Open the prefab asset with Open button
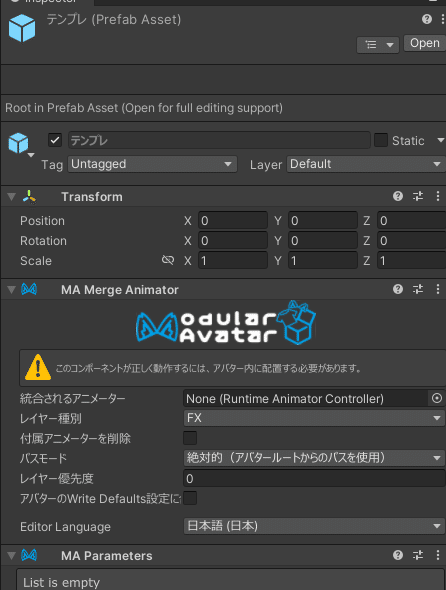The width and height of the screenshot is (446, 590). coord(425,43)
